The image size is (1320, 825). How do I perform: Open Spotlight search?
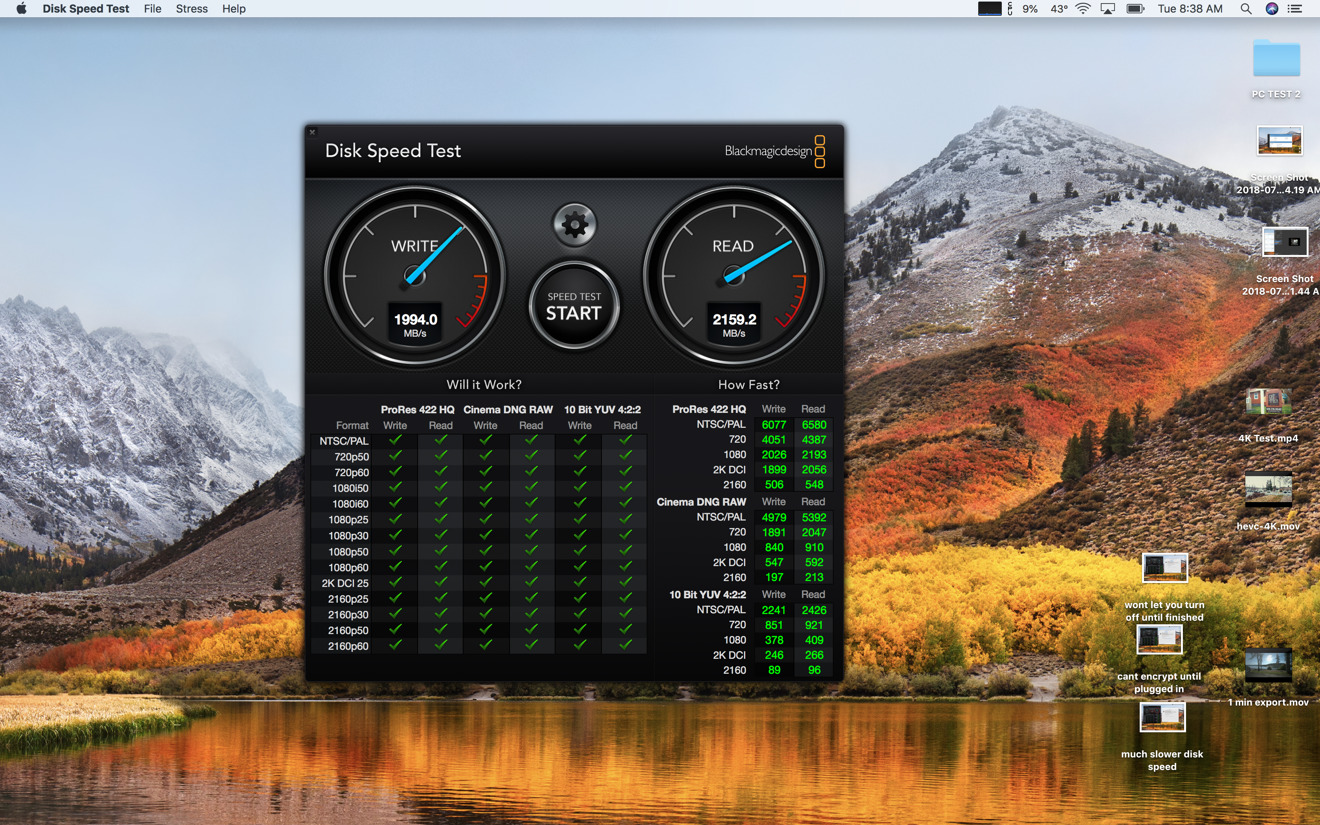click(1246, 9)
